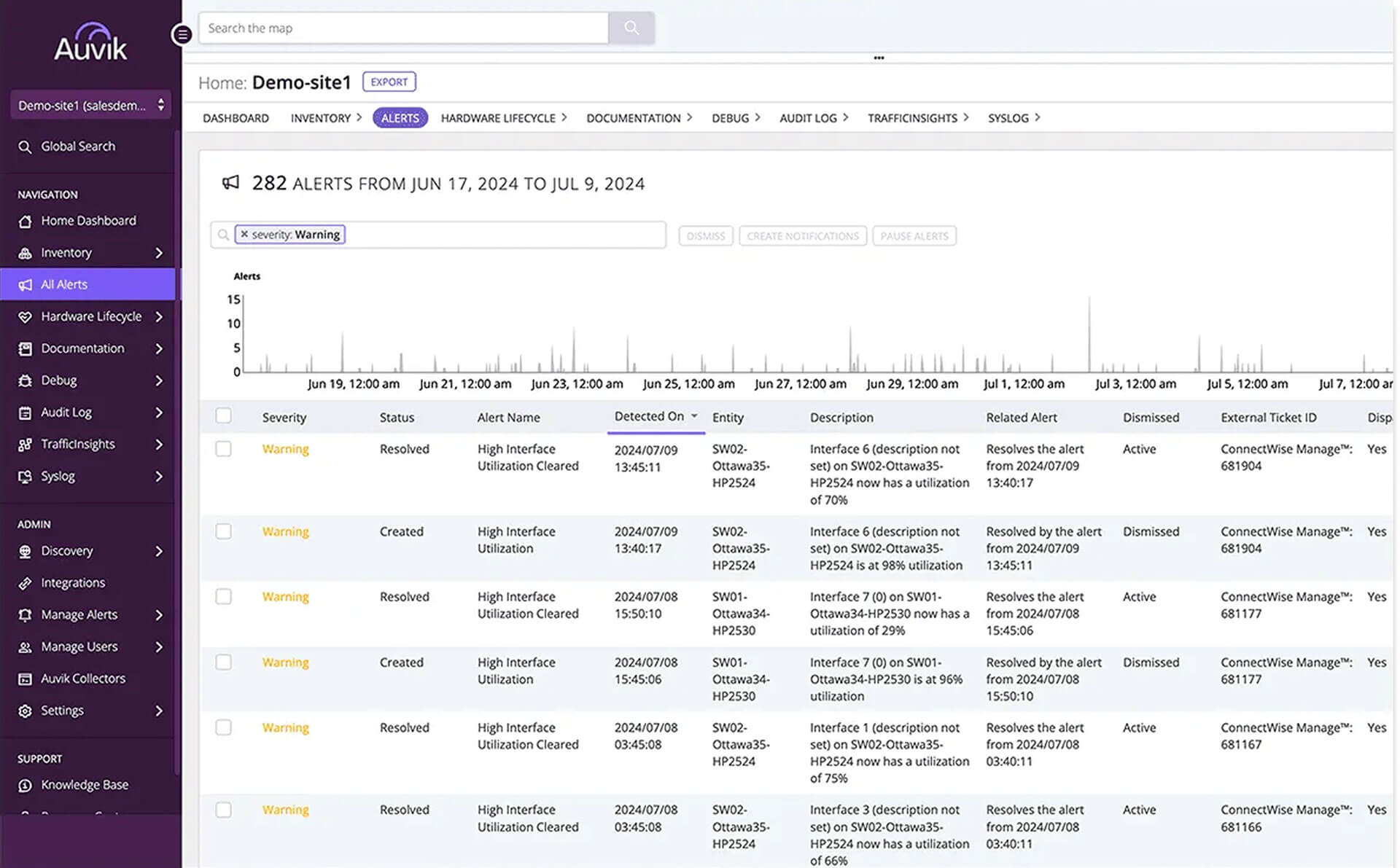Open the Home Dashboard icon

pyautogui.click(x=26, y=222)
